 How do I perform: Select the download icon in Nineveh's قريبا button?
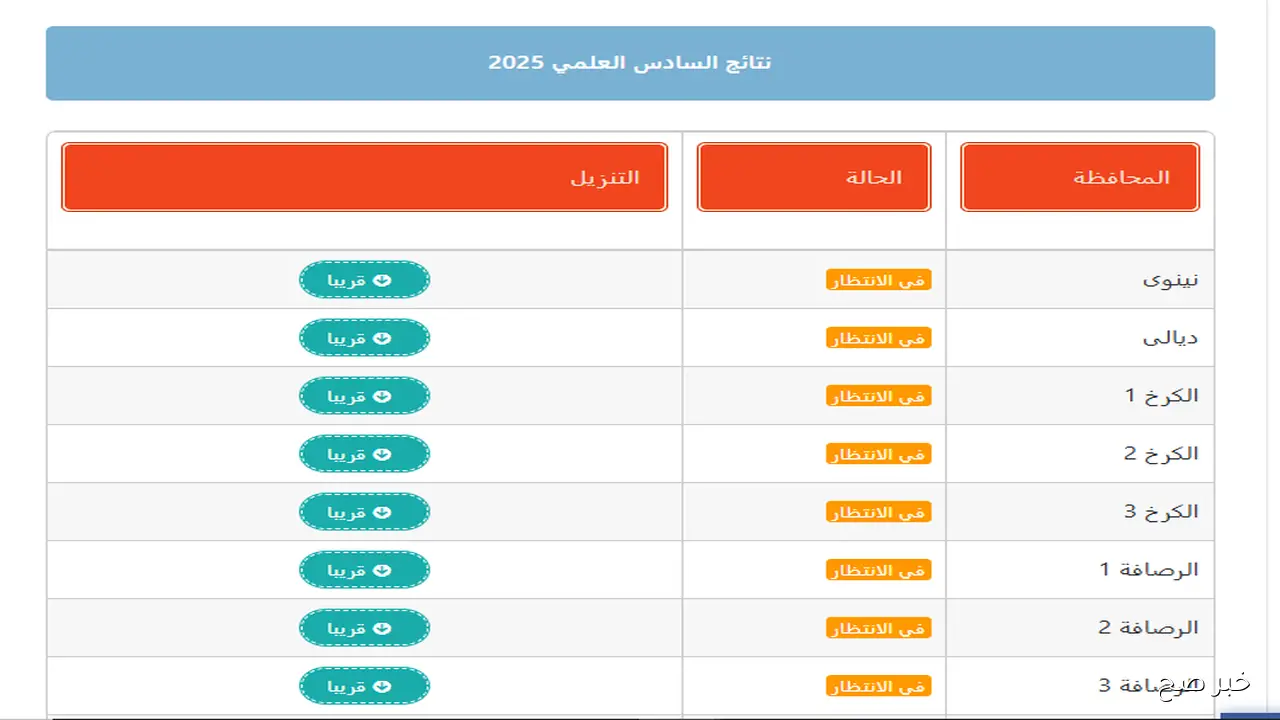click(382, 281)
